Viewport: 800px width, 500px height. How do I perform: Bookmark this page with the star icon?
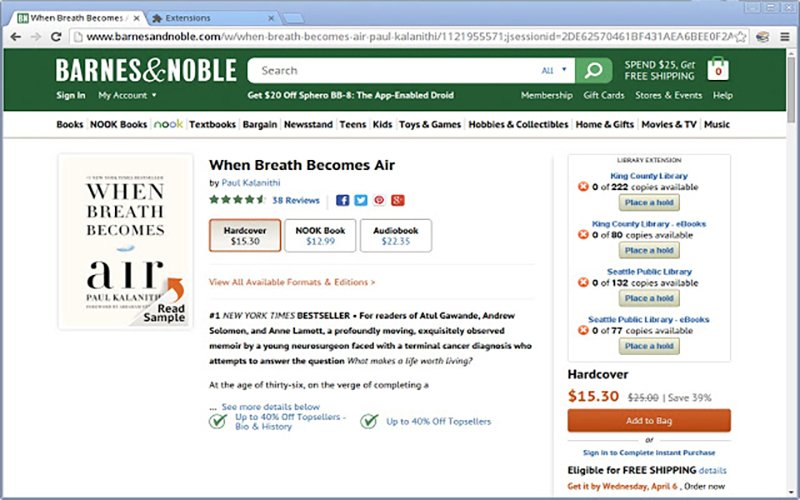coord(743,38)
